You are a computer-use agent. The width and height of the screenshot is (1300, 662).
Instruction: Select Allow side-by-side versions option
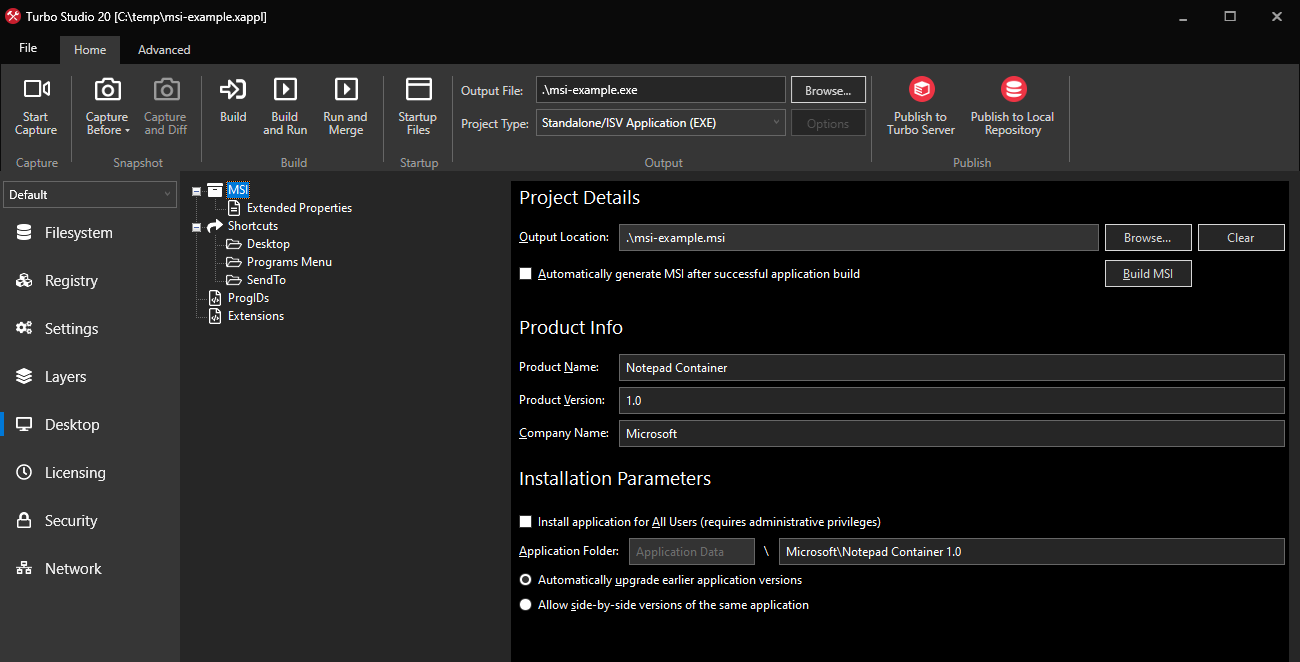point(526,604)
